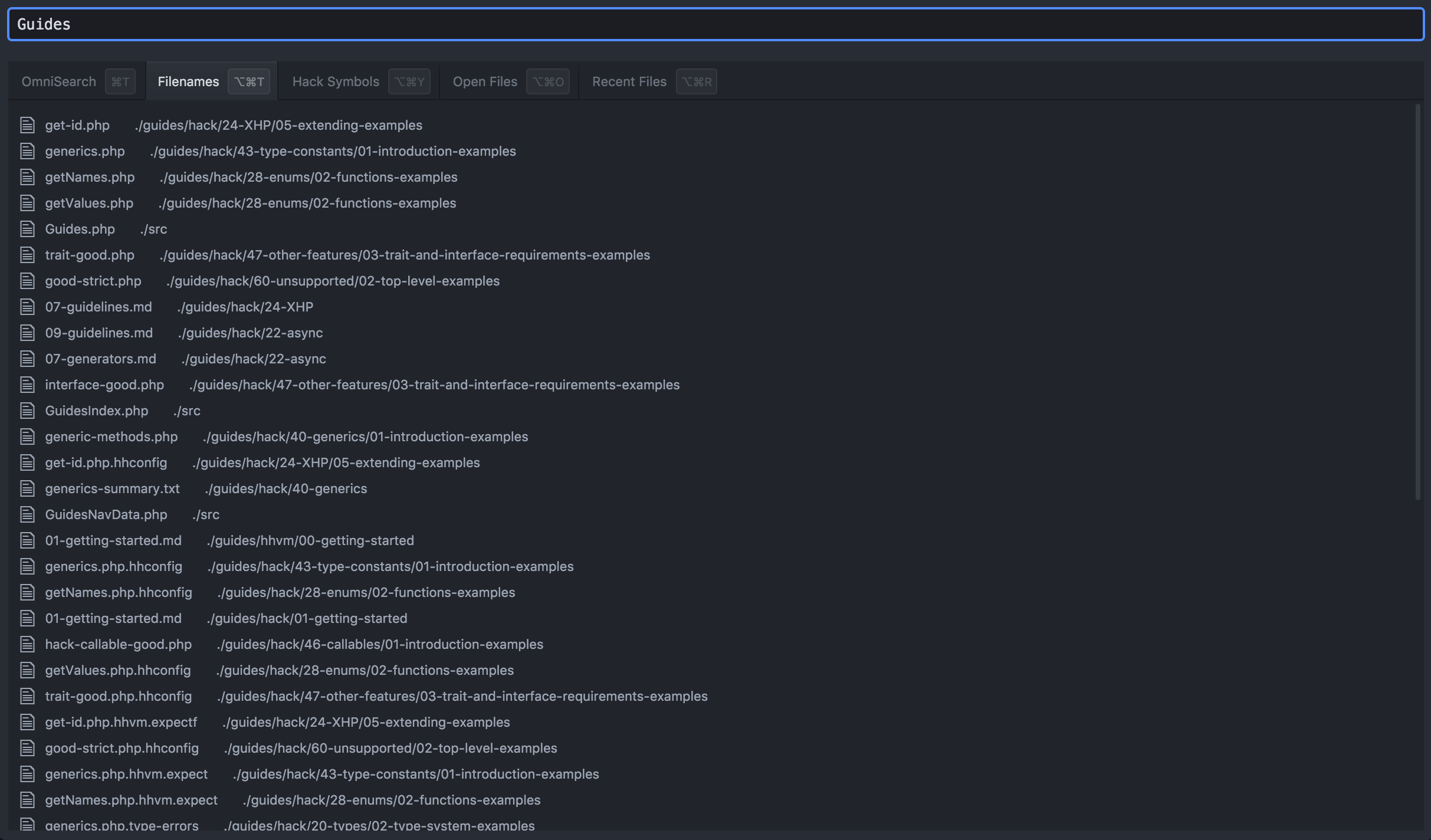Viewport: 1431px width, 840px height.
Task: Click the ⌥⌘Y shortcut badge on Hack Symbols
Action: click(x=409, y=81)
